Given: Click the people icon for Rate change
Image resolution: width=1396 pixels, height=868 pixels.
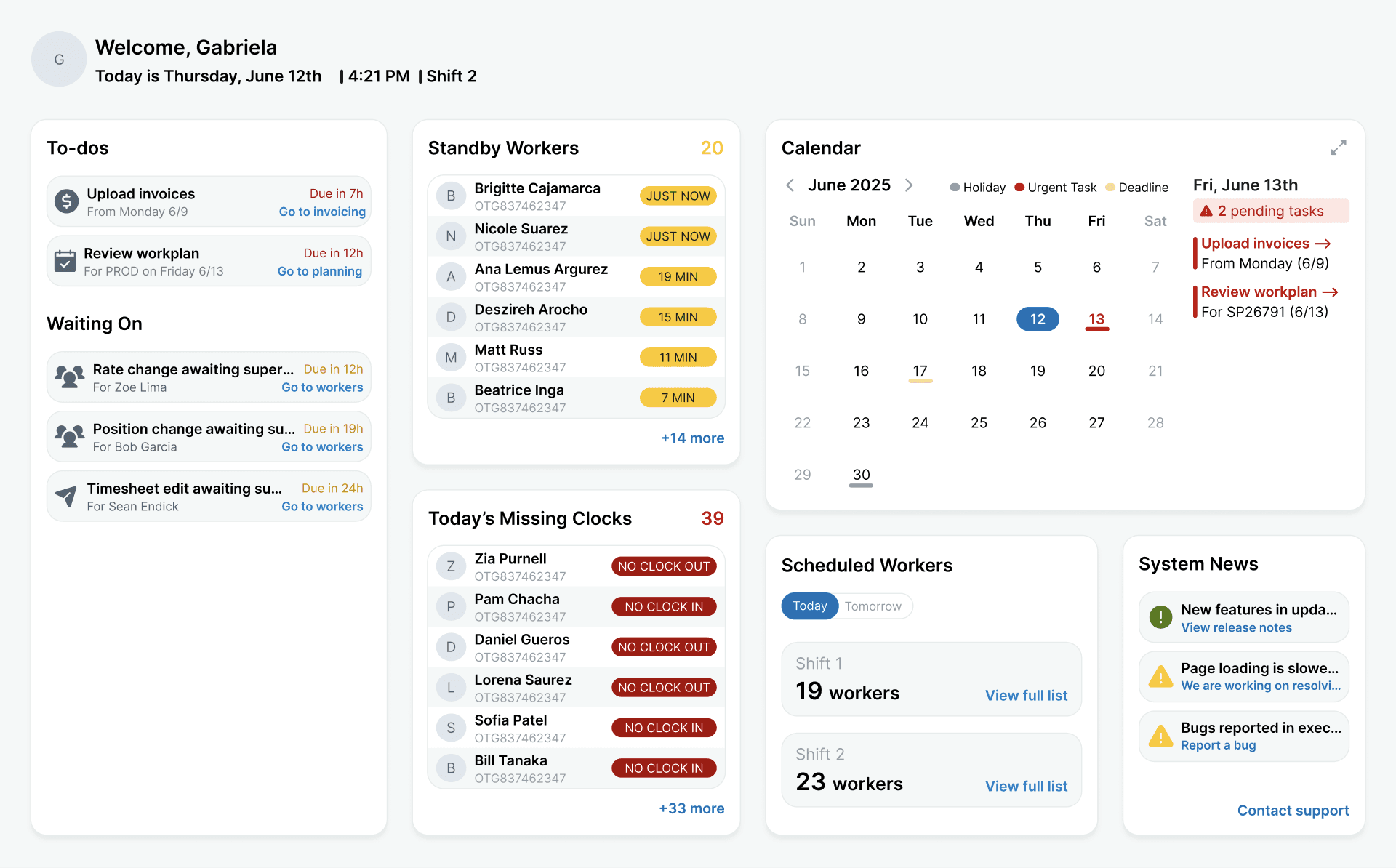Looking at the screenshot, I should click(x=69, y=377).
